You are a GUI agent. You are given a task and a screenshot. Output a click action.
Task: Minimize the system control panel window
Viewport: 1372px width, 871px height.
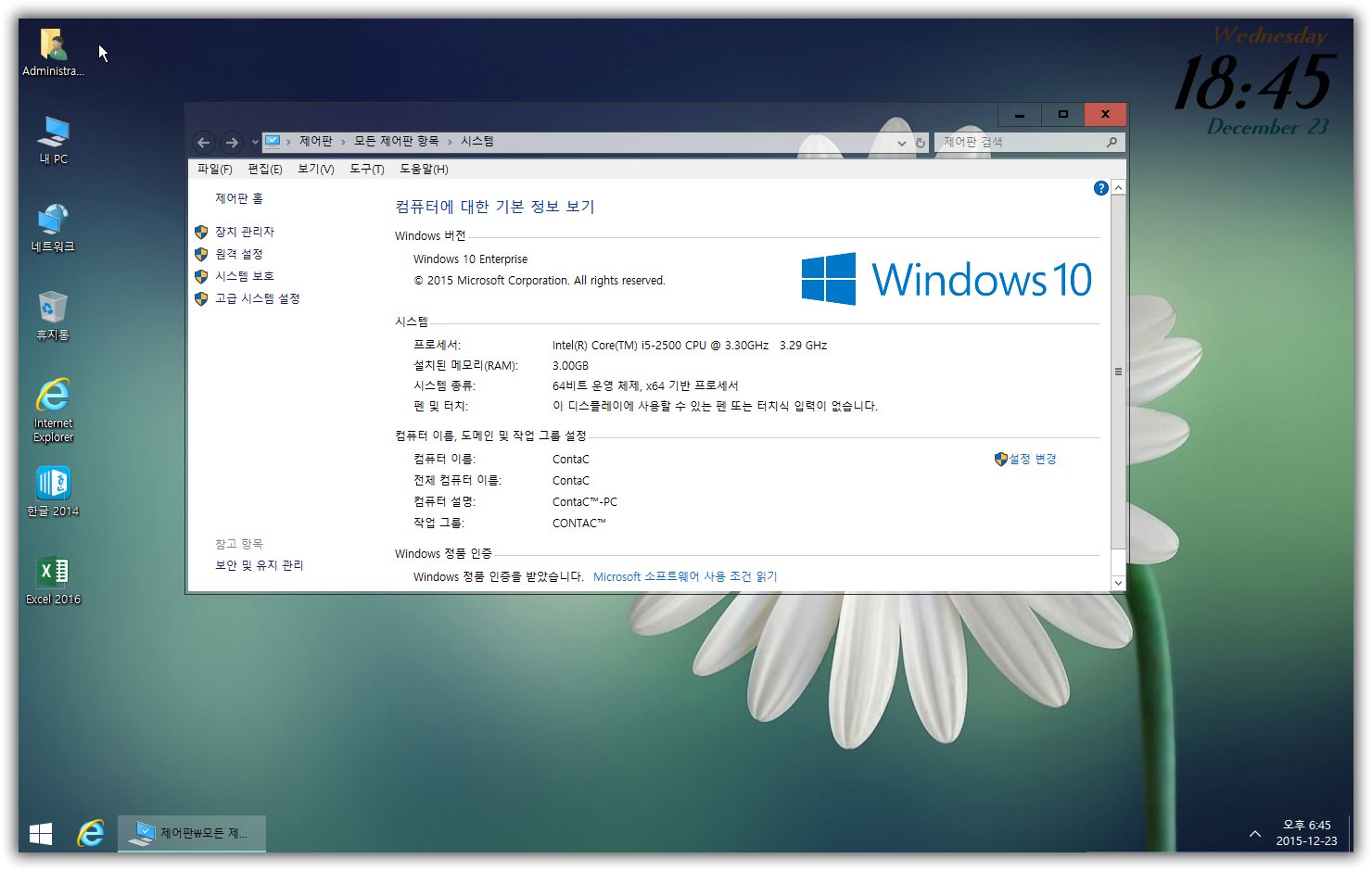(x=1020, y=114)
